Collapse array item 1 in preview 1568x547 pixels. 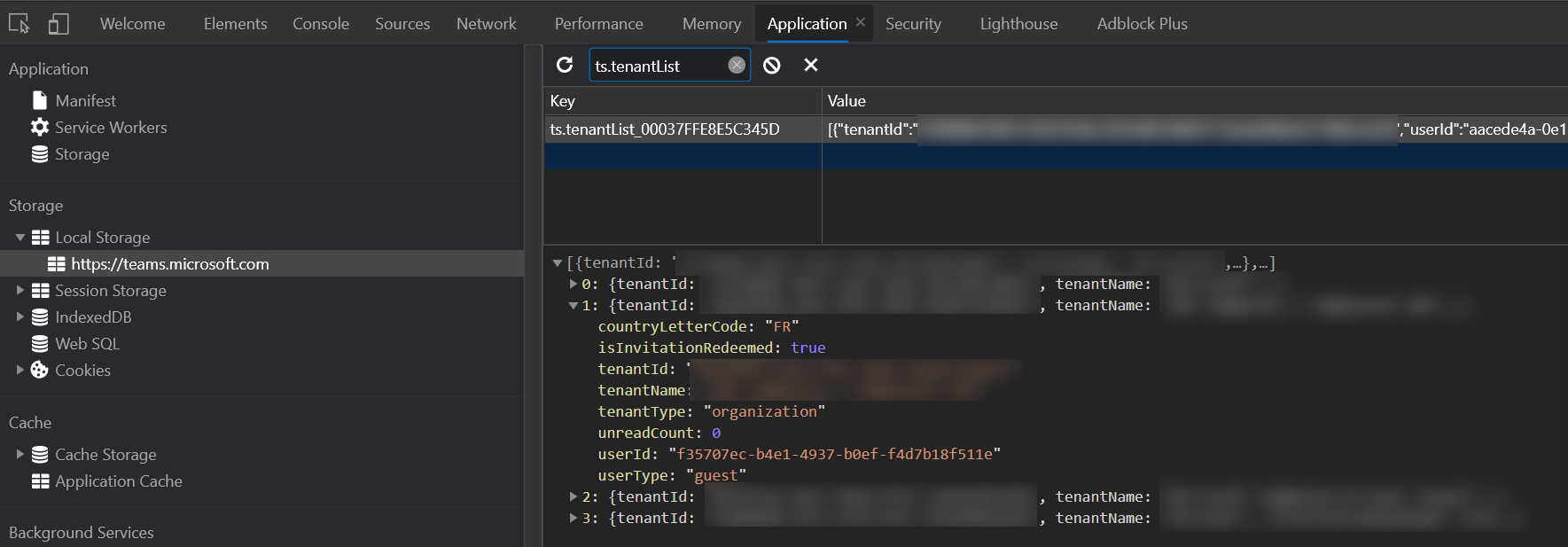coord(573,305)
